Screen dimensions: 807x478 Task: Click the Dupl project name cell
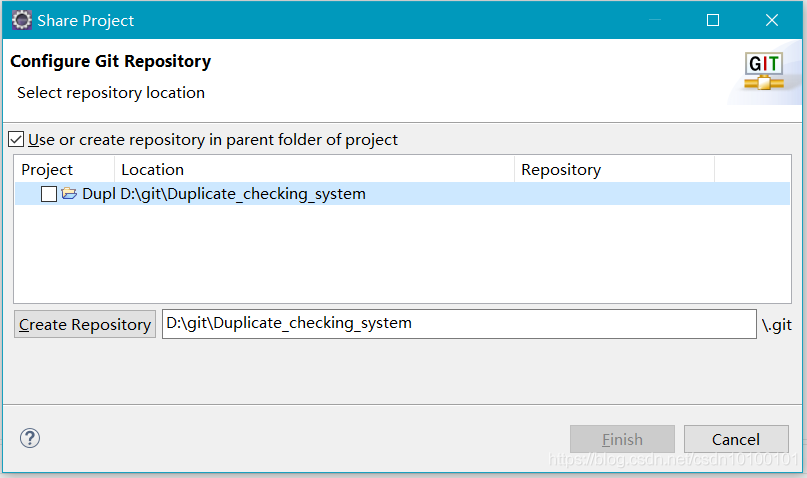[x=99, y=193]
